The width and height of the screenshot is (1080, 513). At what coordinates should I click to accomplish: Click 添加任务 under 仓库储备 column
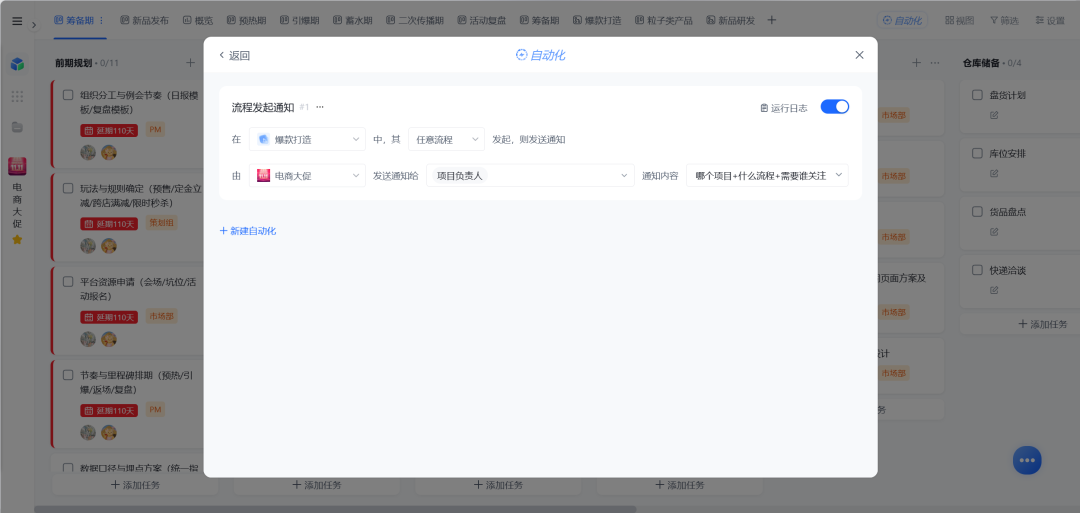(1043, 324)
